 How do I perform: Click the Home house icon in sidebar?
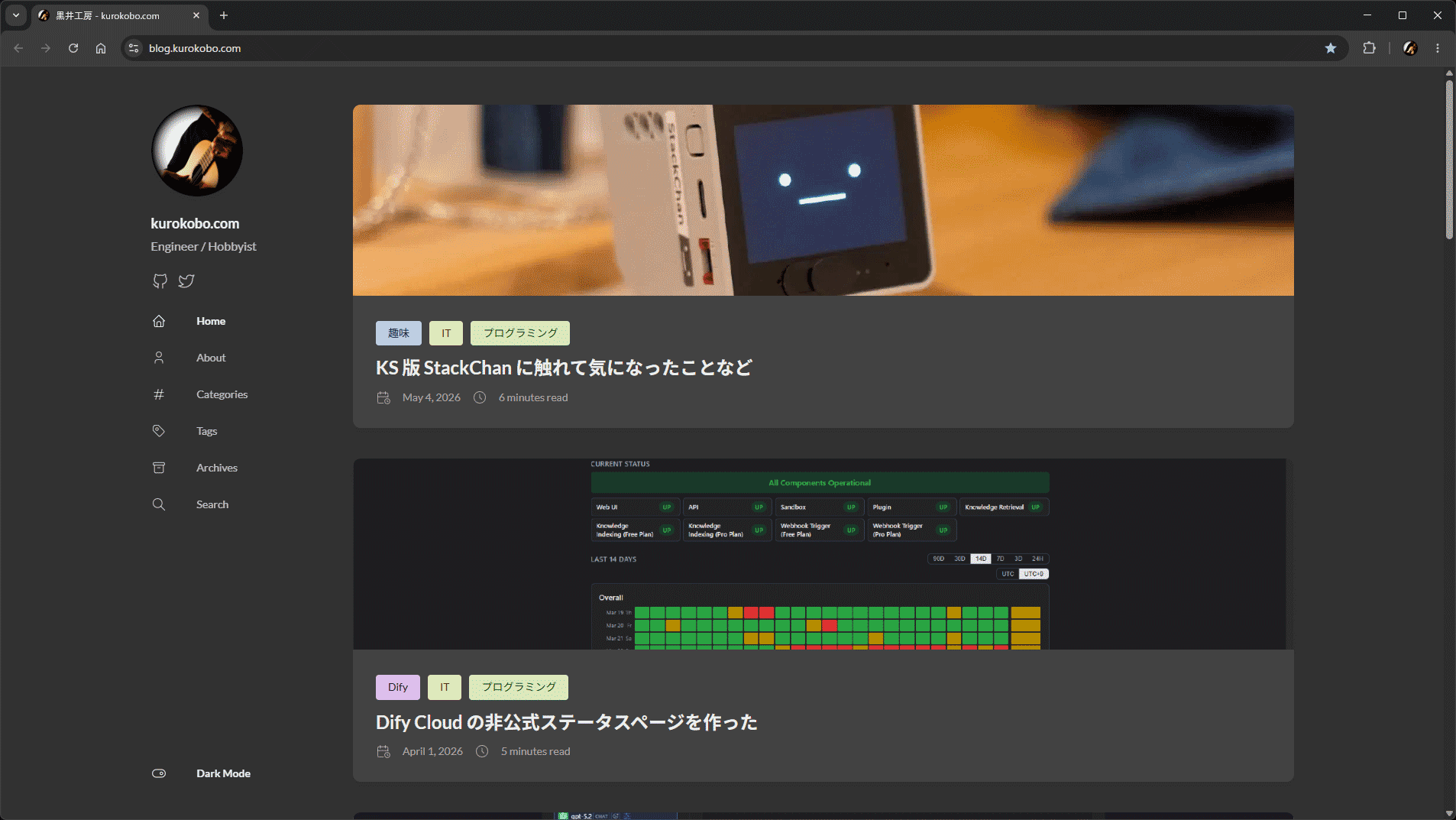[159, 321]
